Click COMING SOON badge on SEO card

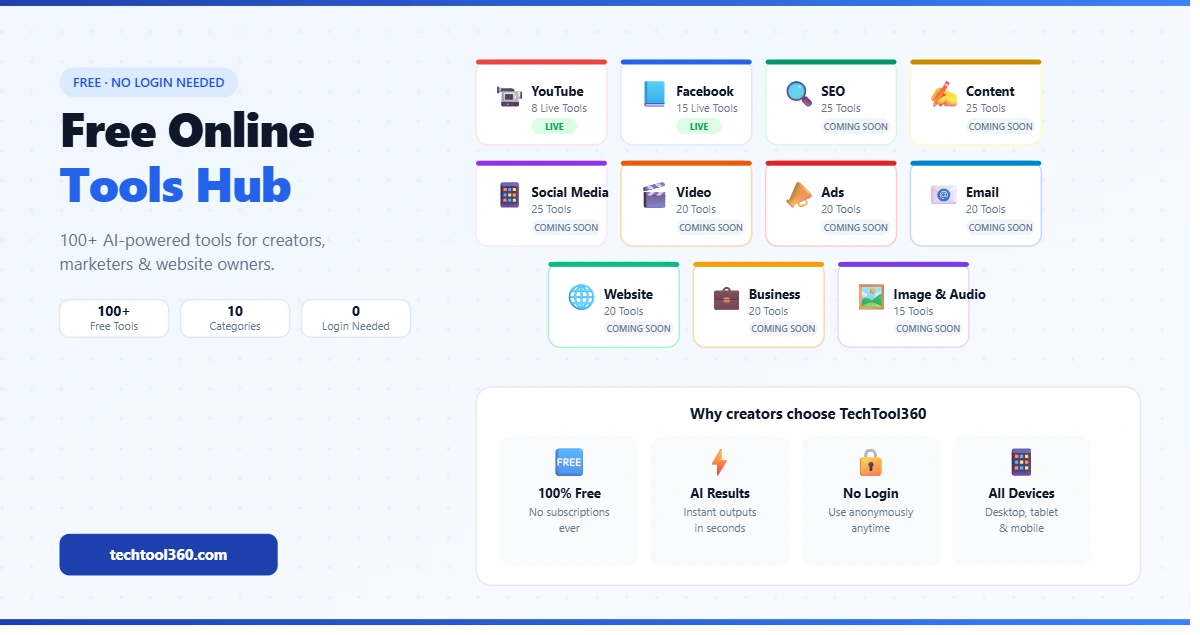tap(856, 126)
